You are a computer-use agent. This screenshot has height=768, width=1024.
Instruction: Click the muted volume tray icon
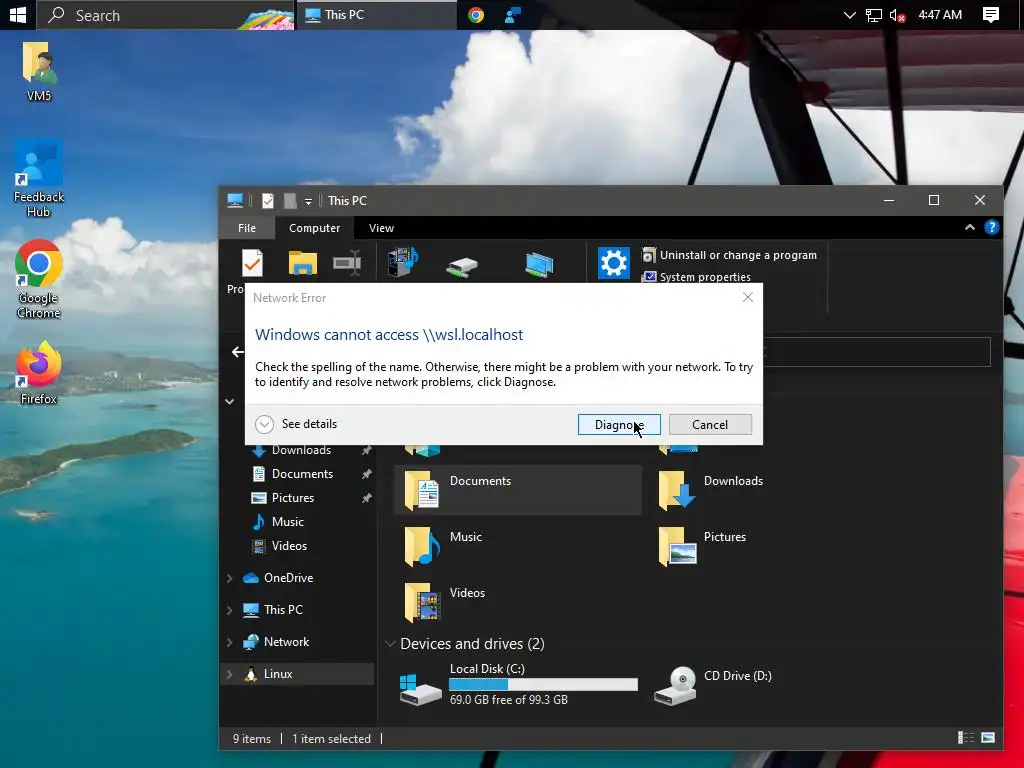(x=897, y=15)
